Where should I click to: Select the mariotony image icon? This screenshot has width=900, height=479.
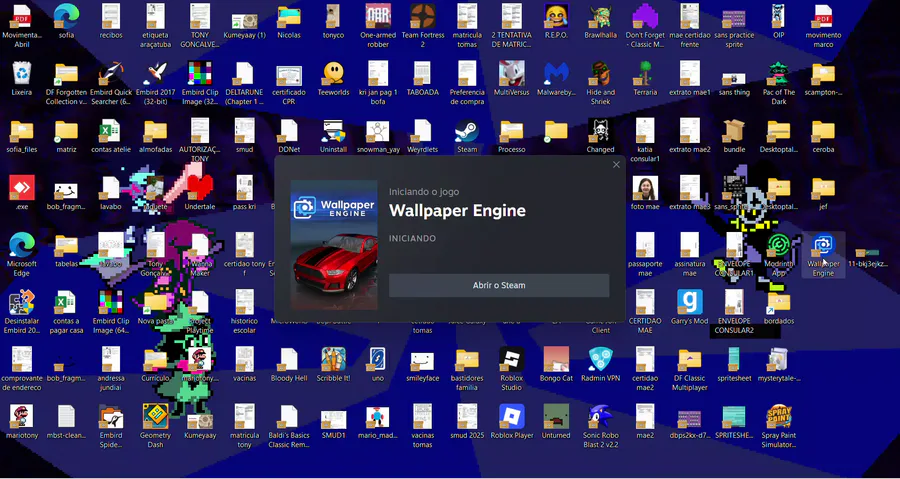(x=22, y=422)
